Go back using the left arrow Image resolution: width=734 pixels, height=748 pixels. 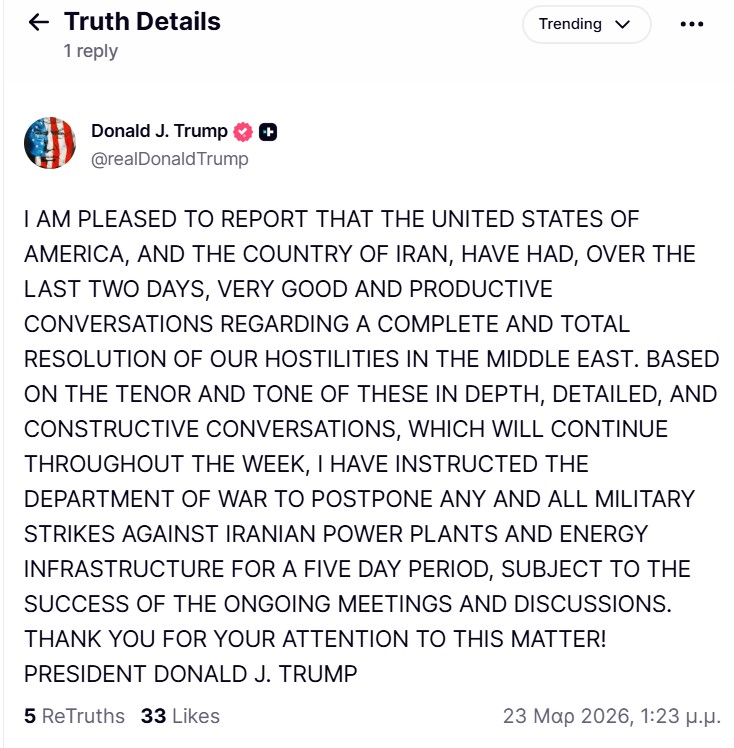(39, 22)
